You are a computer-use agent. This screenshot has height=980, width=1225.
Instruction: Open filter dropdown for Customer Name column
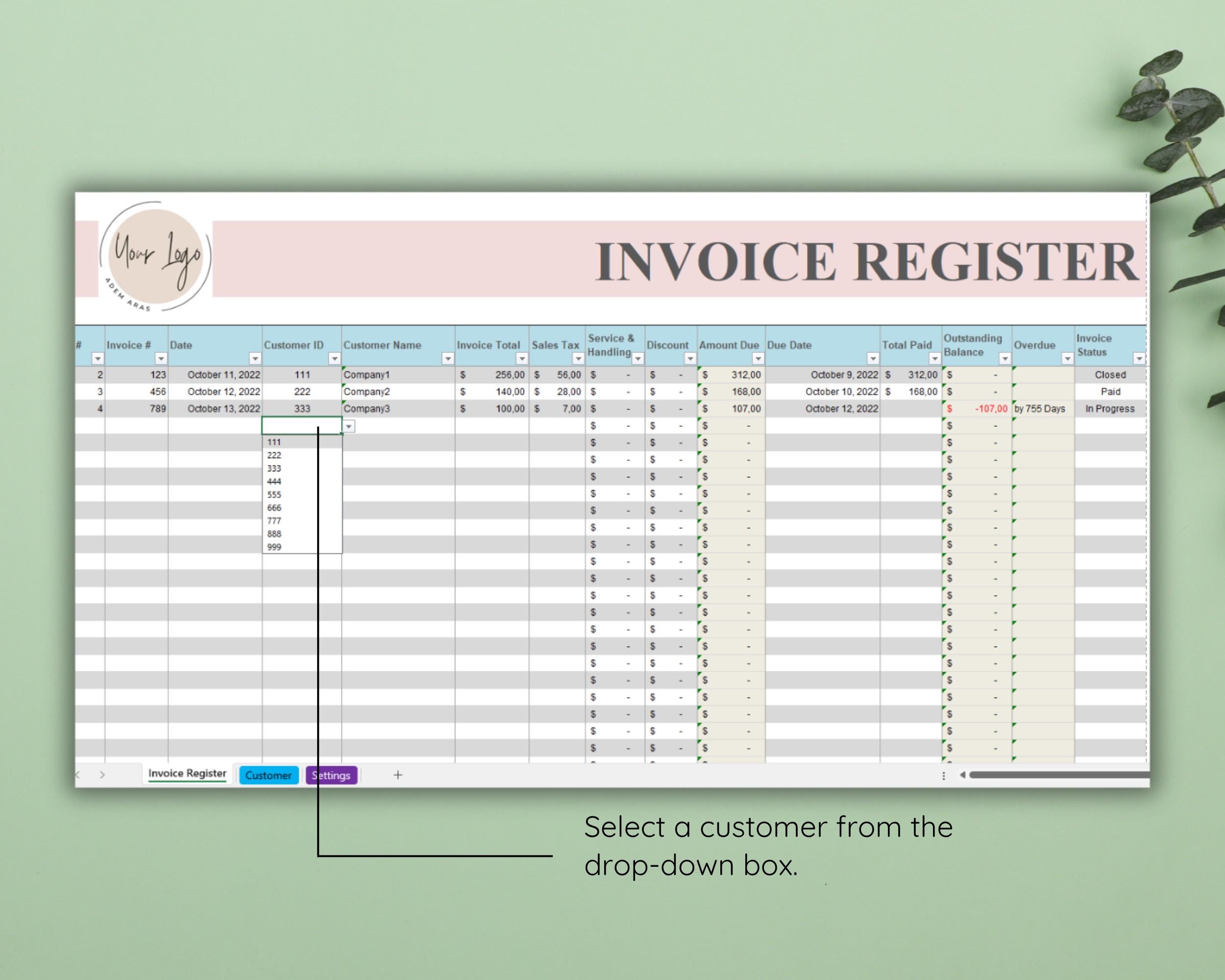448,359
